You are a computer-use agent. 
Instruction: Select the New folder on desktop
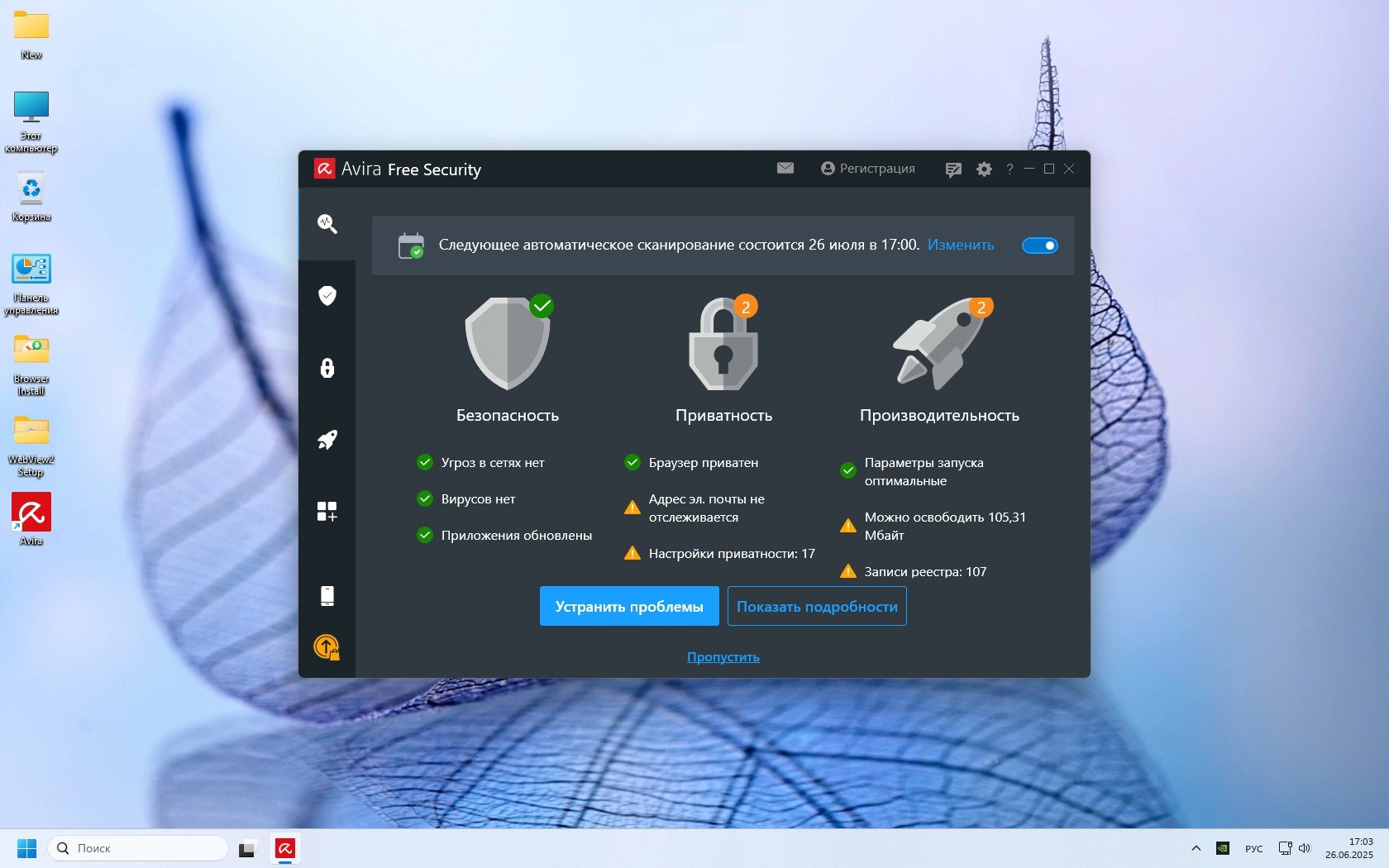point(31,36)
